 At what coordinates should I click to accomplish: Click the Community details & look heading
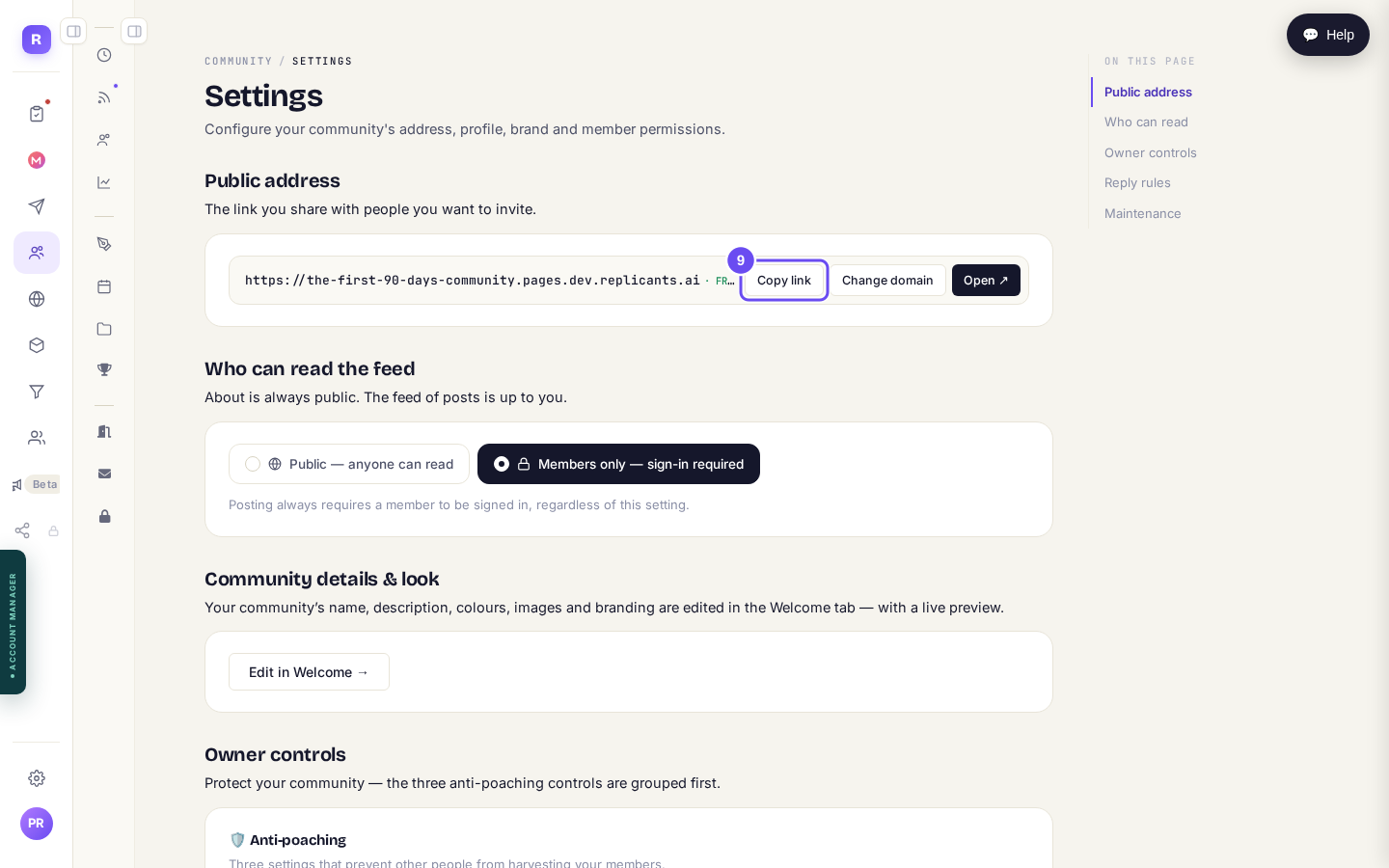coord(322,580)
